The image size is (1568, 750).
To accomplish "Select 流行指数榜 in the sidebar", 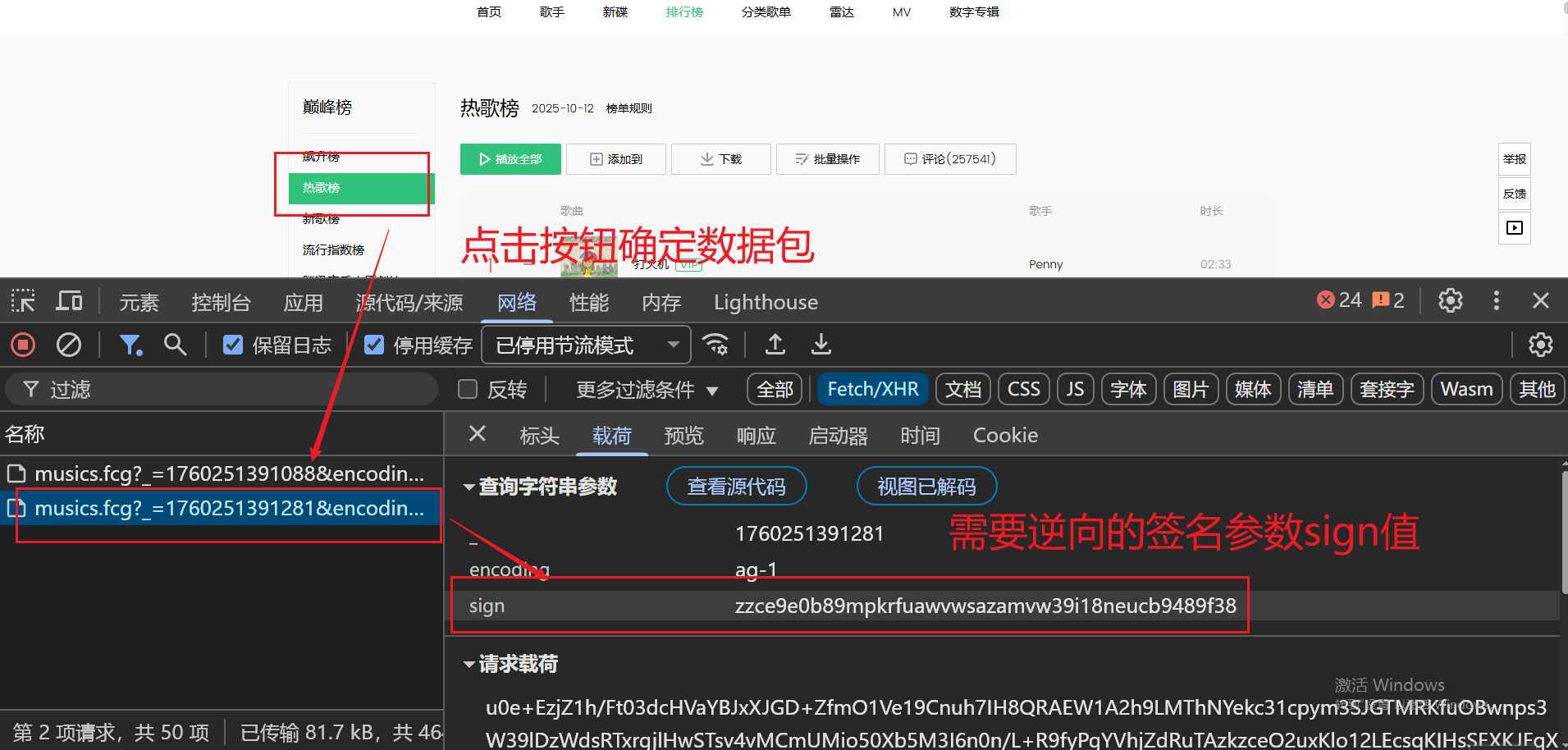I will [333, 249].
